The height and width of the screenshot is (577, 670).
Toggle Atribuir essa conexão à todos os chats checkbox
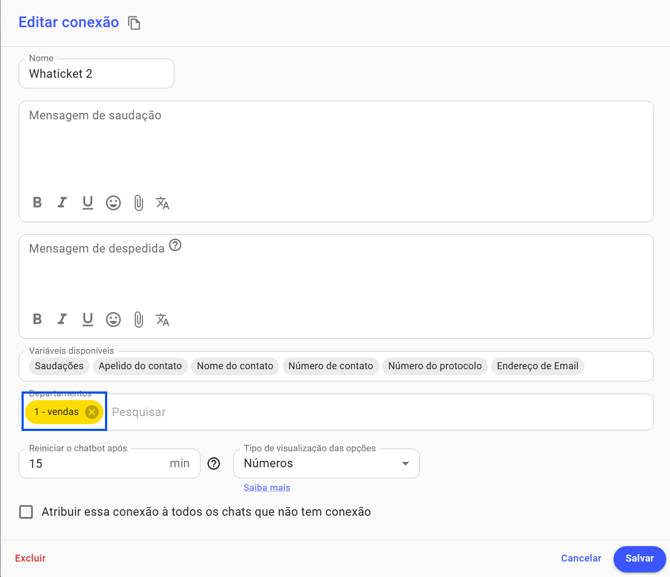pyautogui.click(x=26, y=512)
